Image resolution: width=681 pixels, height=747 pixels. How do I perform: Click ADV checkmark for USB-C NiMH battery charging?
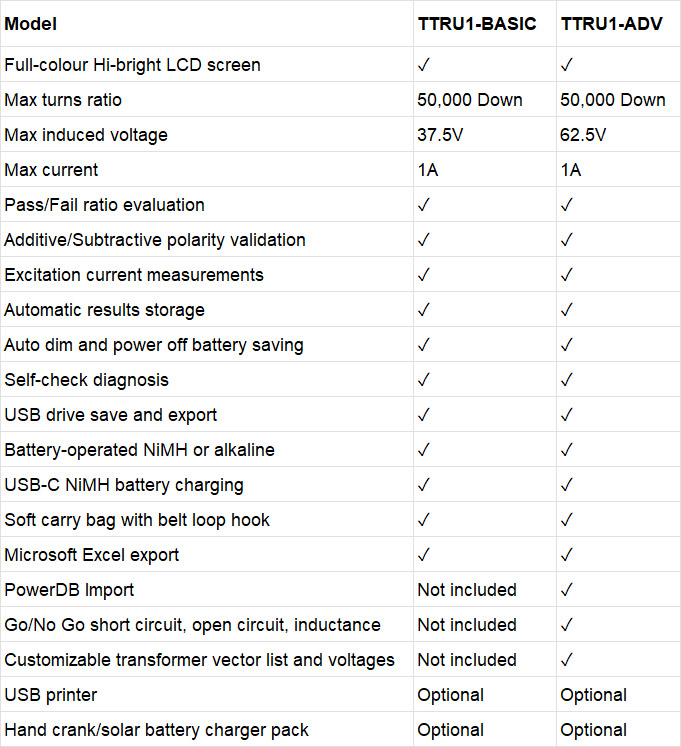click(567, 485)
